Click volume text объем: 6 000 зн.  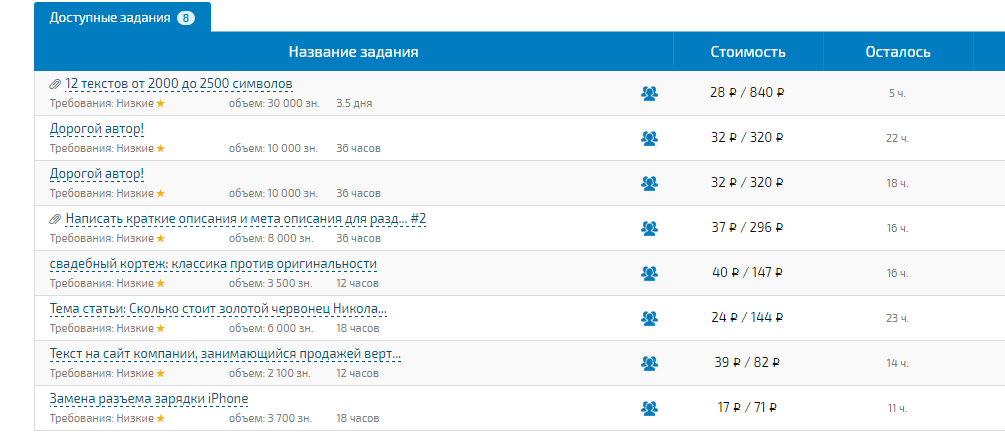click(x=271, y=328)
